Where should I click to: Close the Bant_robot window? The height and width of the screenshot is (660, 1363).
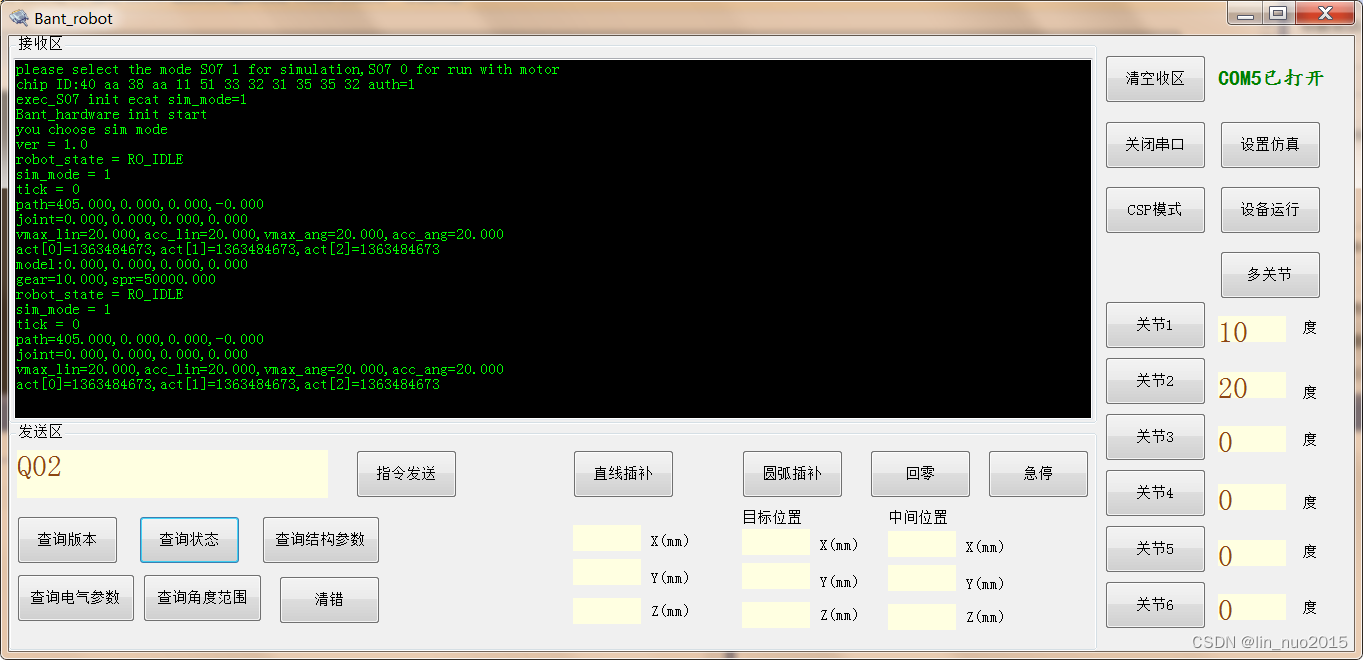(x=1325, y=14)
